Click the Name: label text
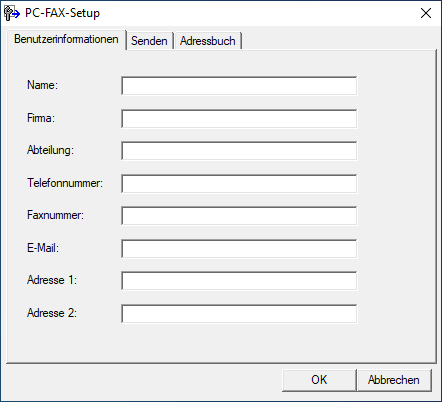 (42, 85)
